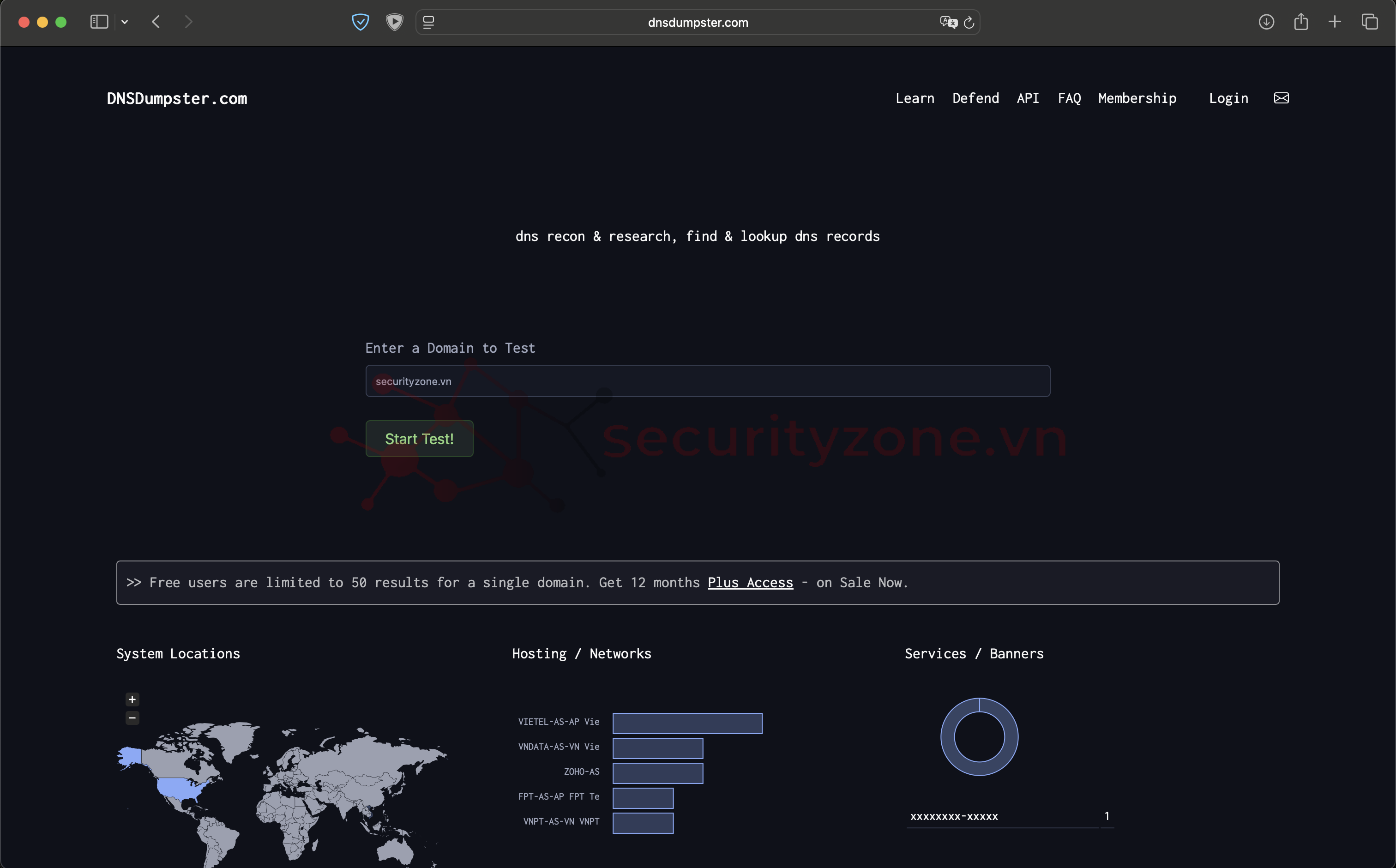Click the Login link
Viewport: 1396px width, 868px height.
click(x=1229, y=98)
